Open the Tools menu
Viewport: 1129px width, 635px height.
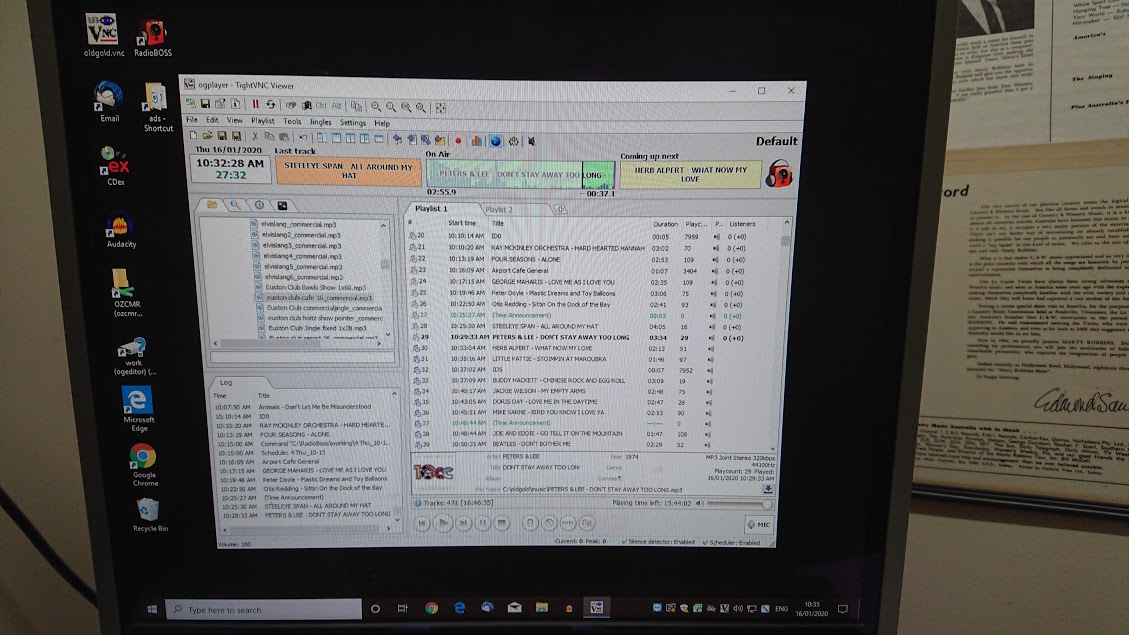pos(292,122)
